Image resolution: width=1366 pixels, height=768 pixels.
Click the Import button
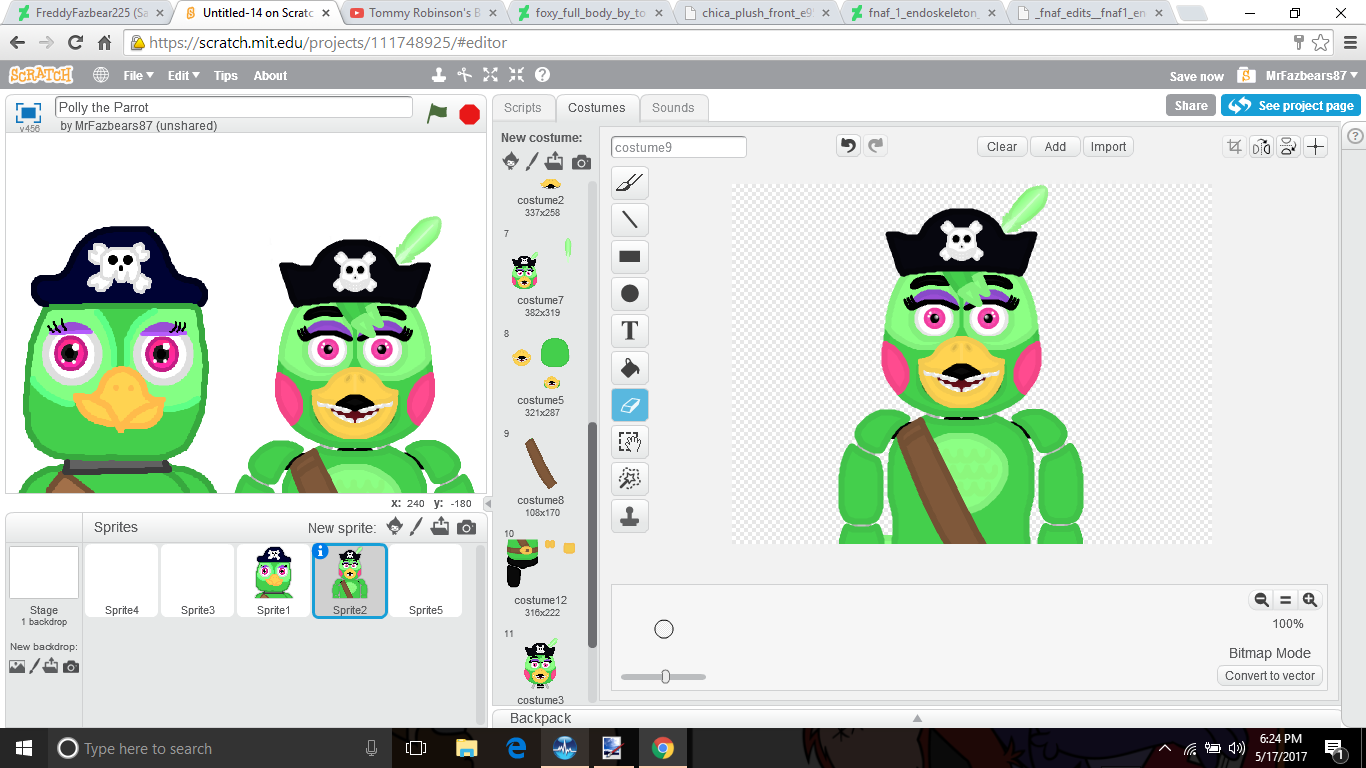[x=1108, y=146]
